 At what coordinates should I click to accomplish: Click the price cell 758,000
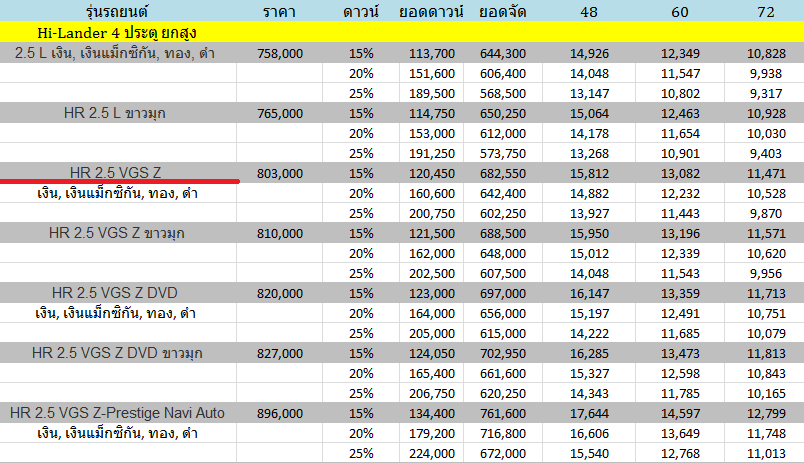pos(280,54)
